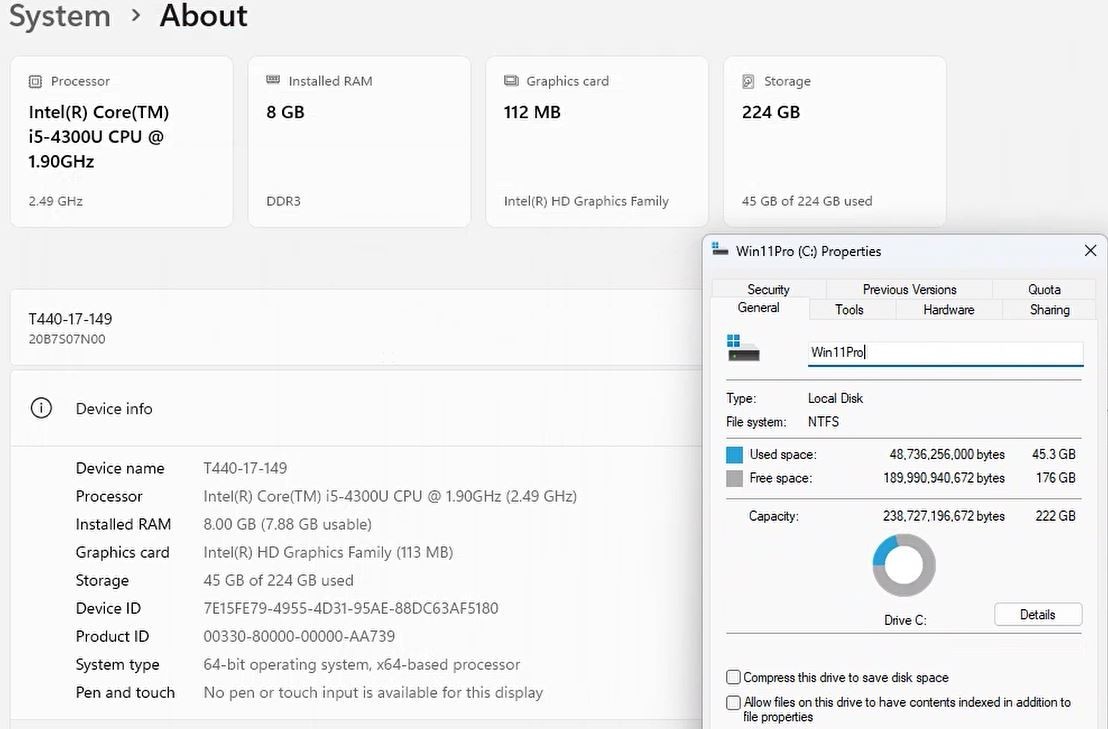
Task: Click drive icon in Properties title bar
Action: [720, 249]
